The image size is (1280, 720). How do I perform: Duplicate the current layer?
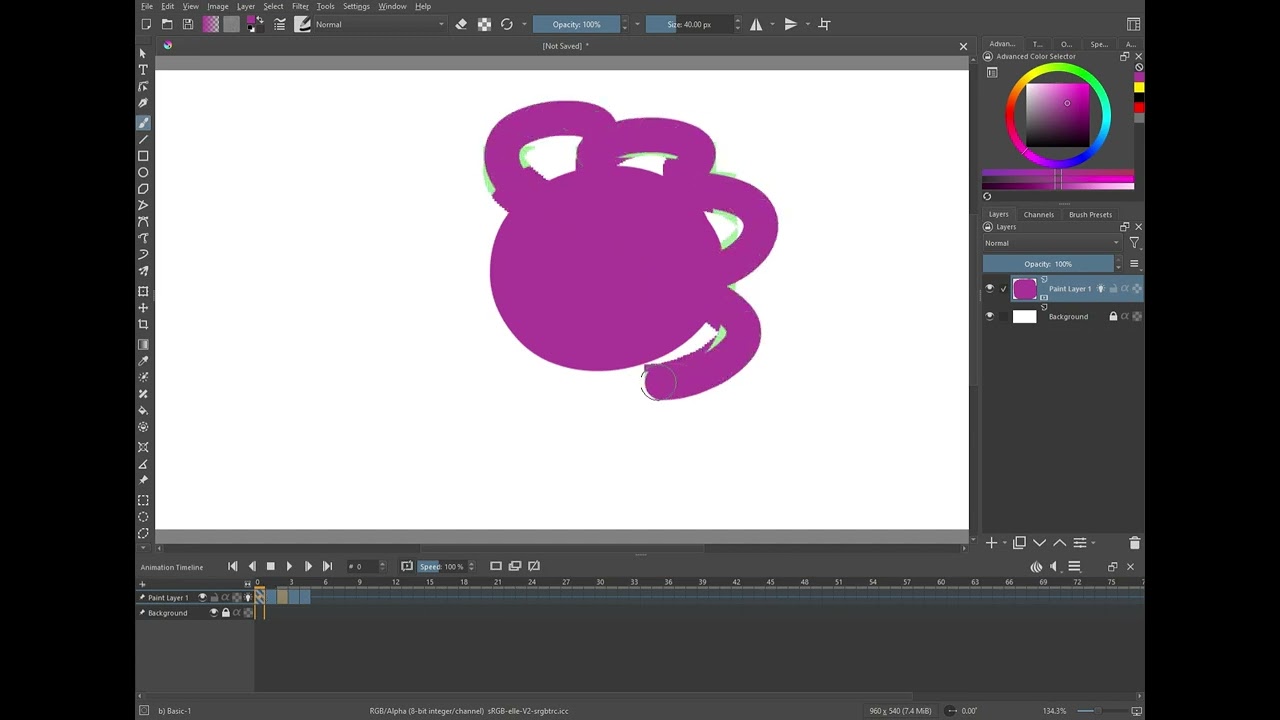(1019, 543)
